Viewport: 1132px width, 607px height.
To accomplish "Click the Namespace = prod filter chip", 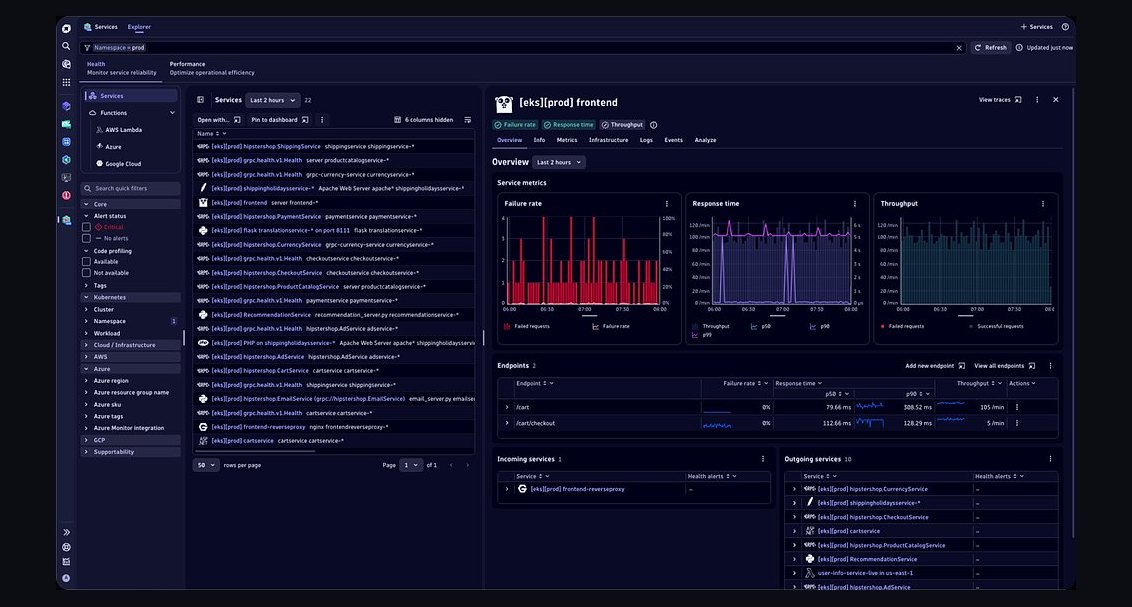I will (x=119, y=48).
